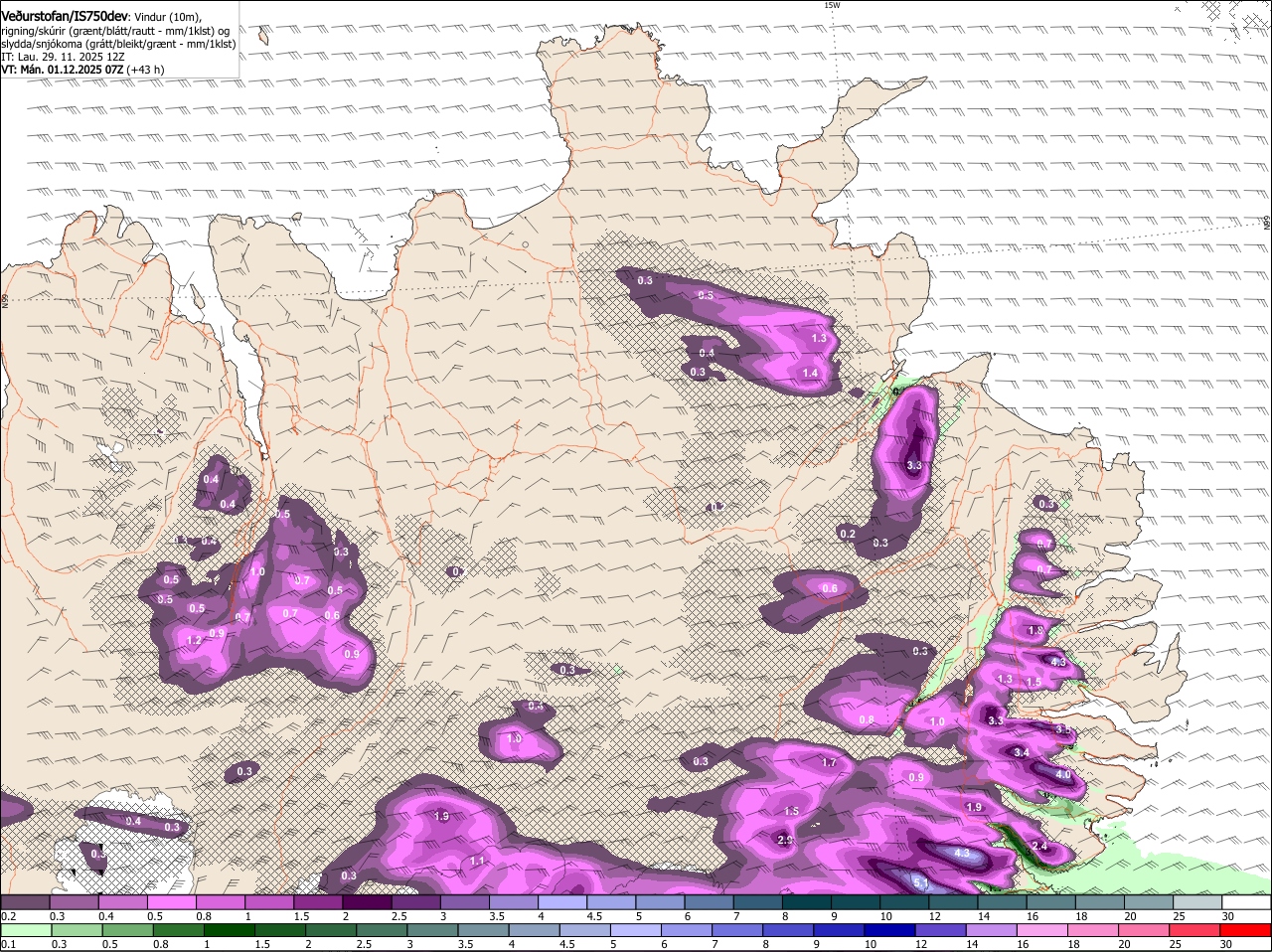Click the Veðurstofan/IS750dev title text

(64, 16)
